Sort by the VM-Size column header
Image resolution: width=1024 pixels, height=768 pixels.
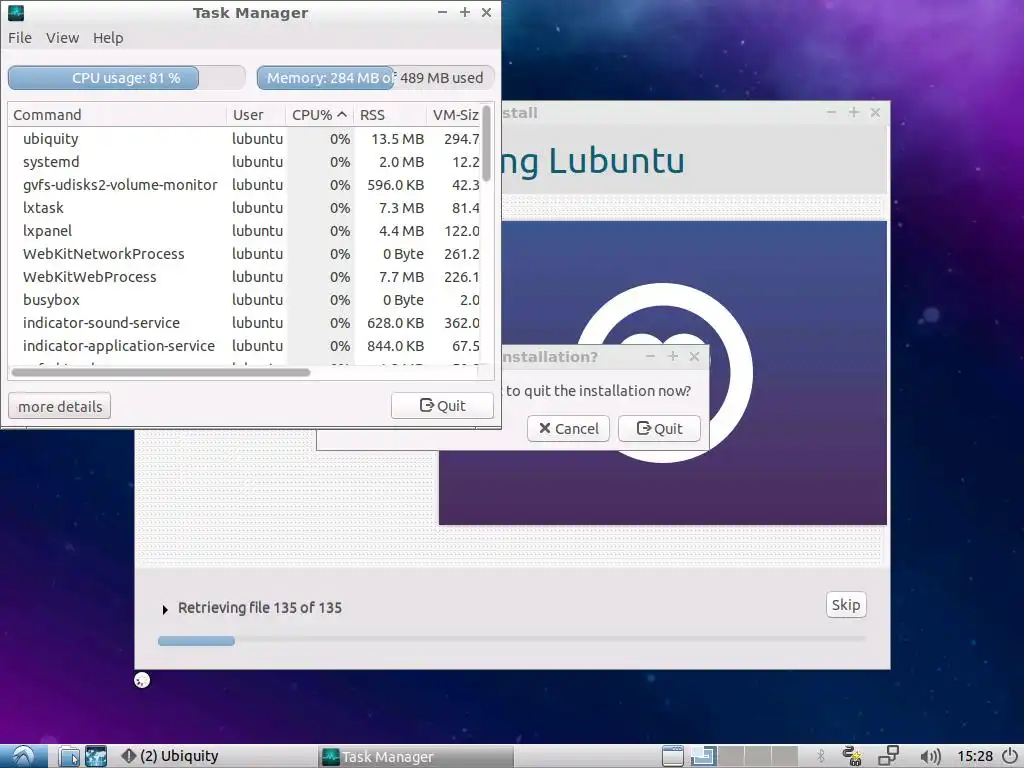pos(454,115)
